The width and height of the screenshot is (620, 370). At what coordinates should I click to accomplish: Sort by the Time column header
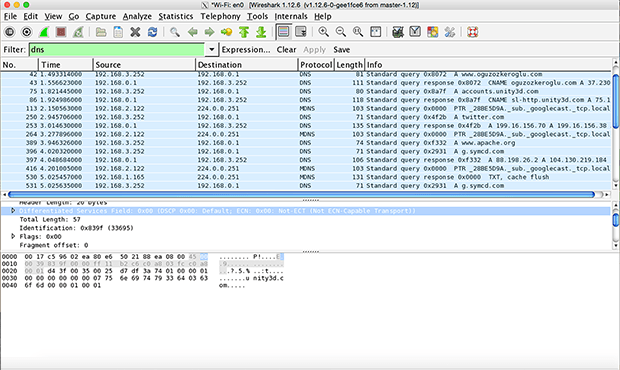click(x=66, y=65)
